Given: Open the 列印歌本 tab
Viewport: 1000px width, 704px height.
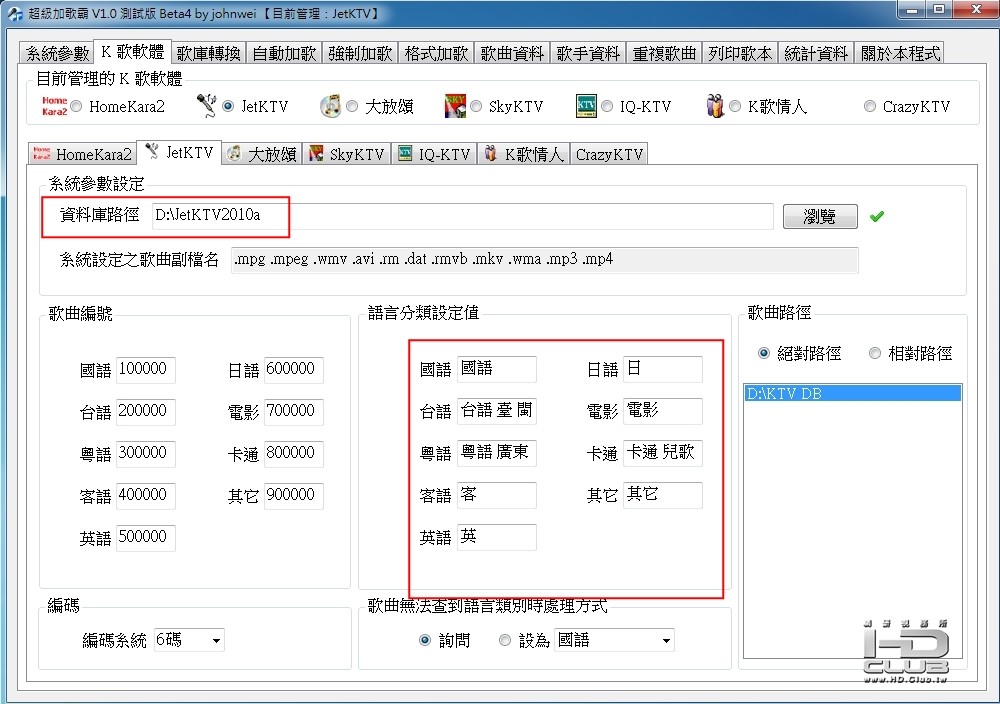Looking at the screenshot, I should pos(740,53).
